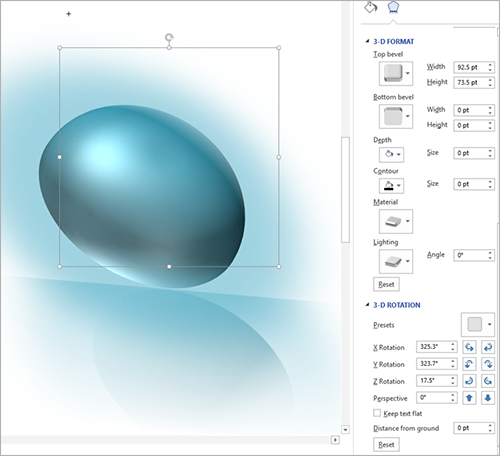Click the Bottom bevel preview thumbnail
500x456 pixels.
click(x=393, y=116)
